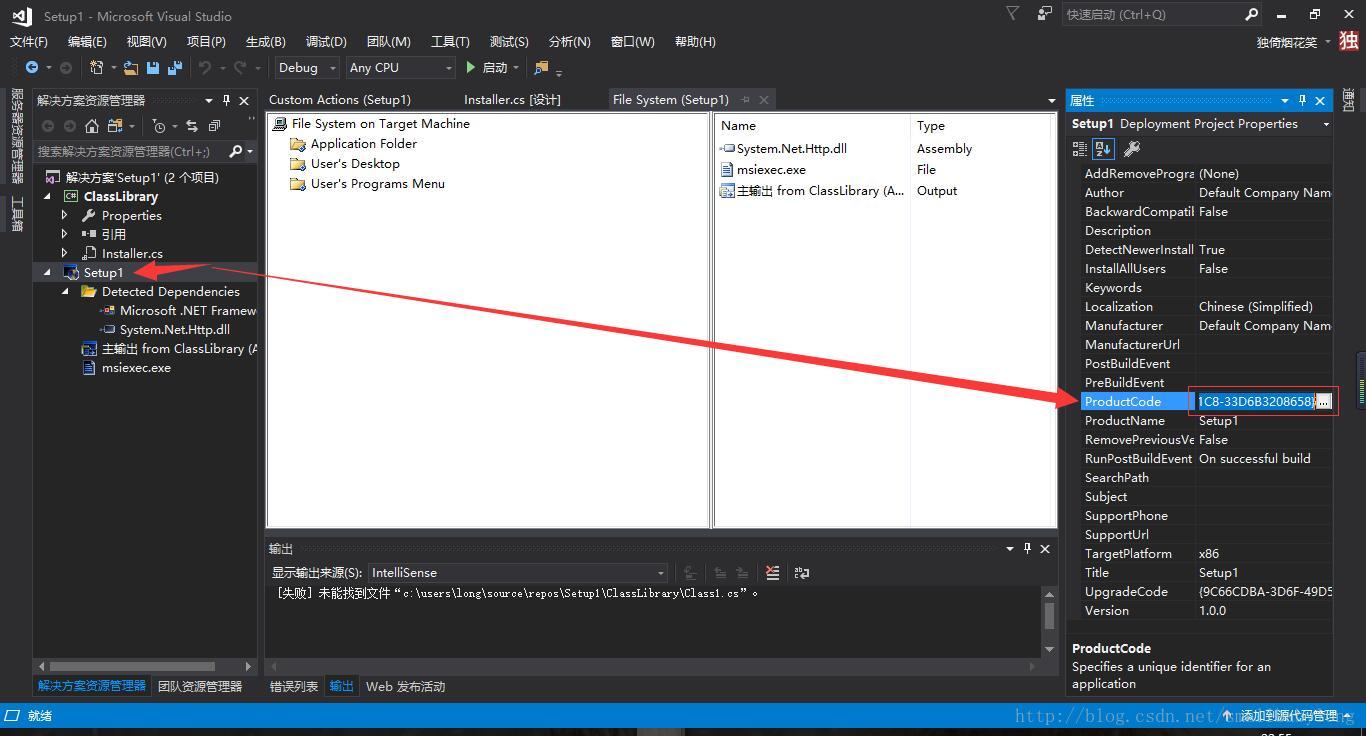Go Home in Solution Explorer toolbar
Screen dimensions: 1366x736
92,126
